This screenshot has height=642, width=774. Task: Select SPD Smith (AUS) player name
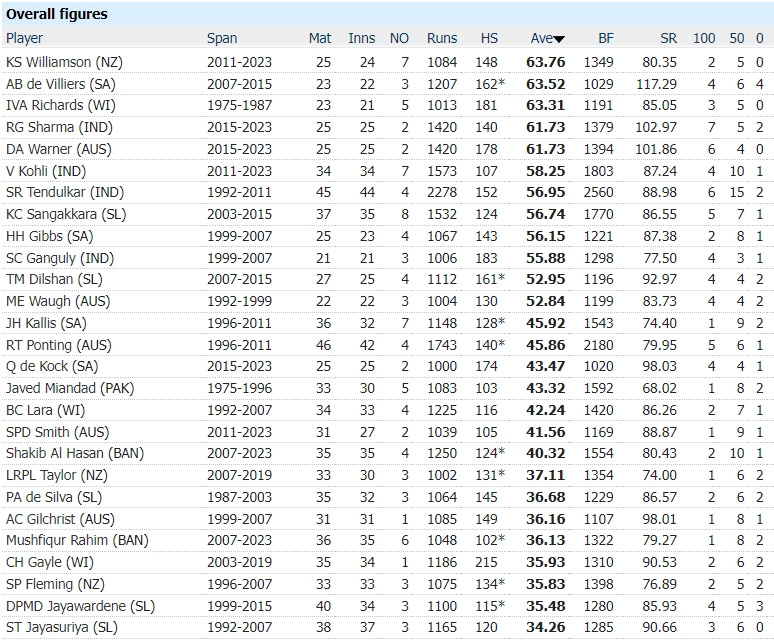(x=58, y=432)
